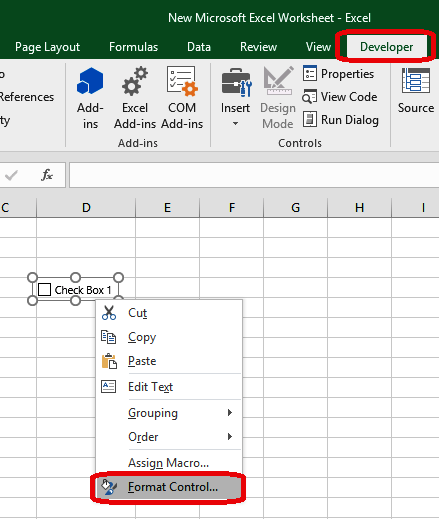
Task: Select Assign Macro... menu entry
Action: click(169, 463)
